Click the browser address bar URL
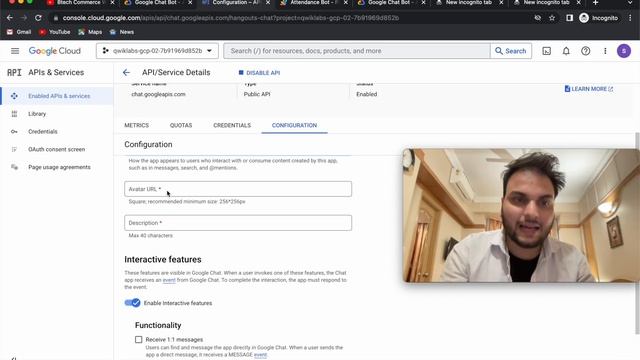Image resolution: width=640 pixels, height=360 pixels. coord(231,18)
